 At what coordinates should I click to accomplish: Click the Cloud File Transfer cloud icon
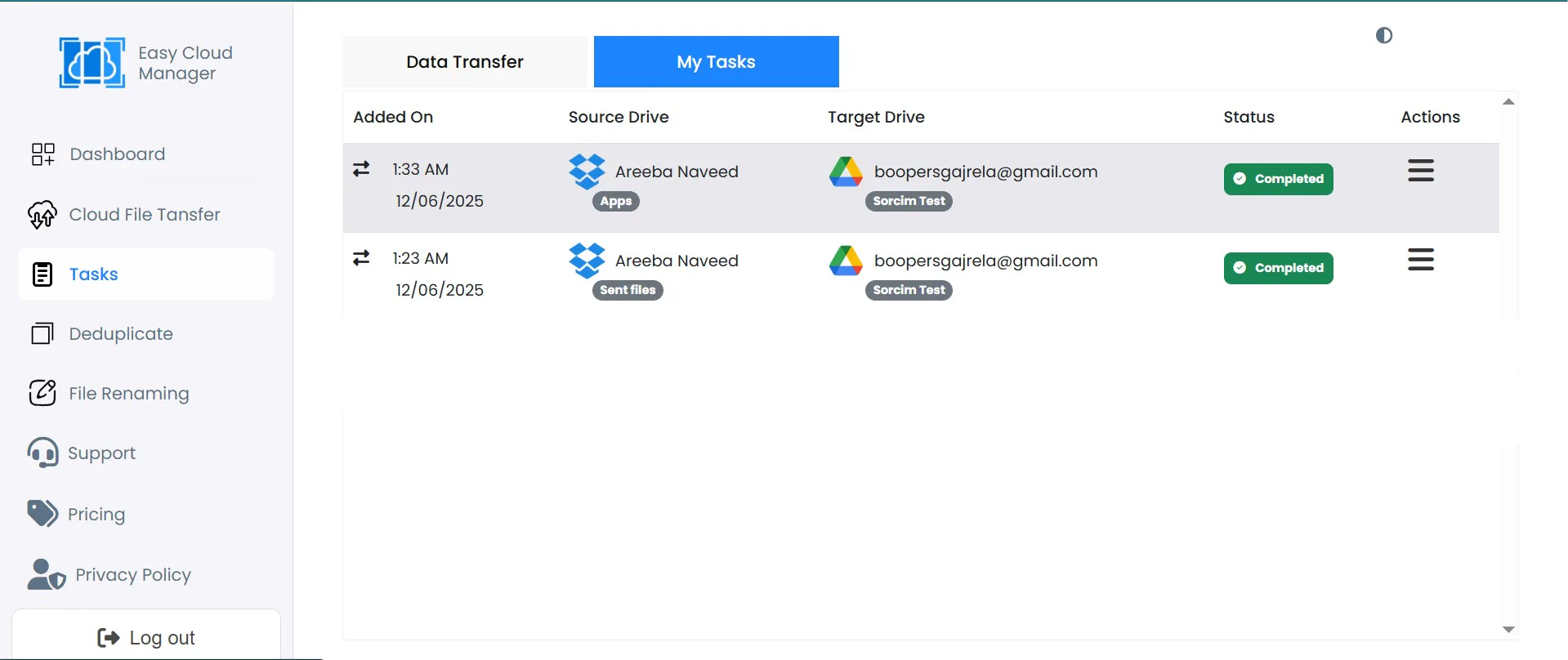point(42,215)
